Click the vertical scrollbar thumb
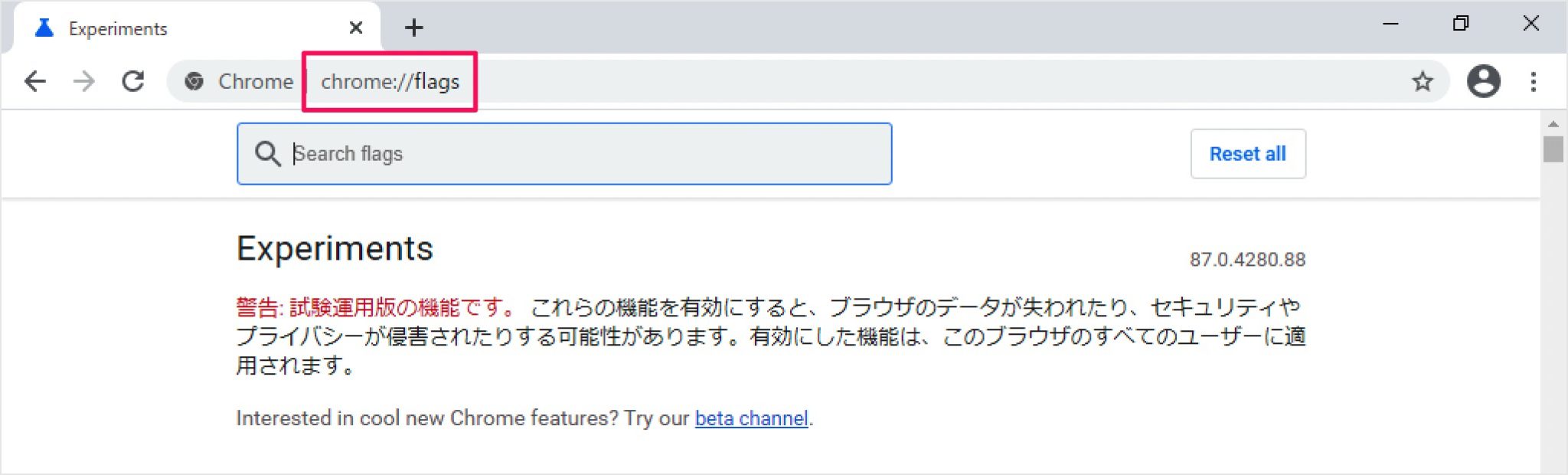Screen dimensions: 1568x475 coord(1553,149)
